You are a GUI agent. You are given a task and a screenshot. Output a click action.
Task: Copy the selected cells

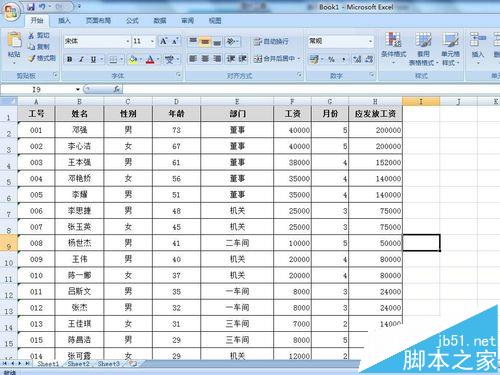[x=39, y=47]
